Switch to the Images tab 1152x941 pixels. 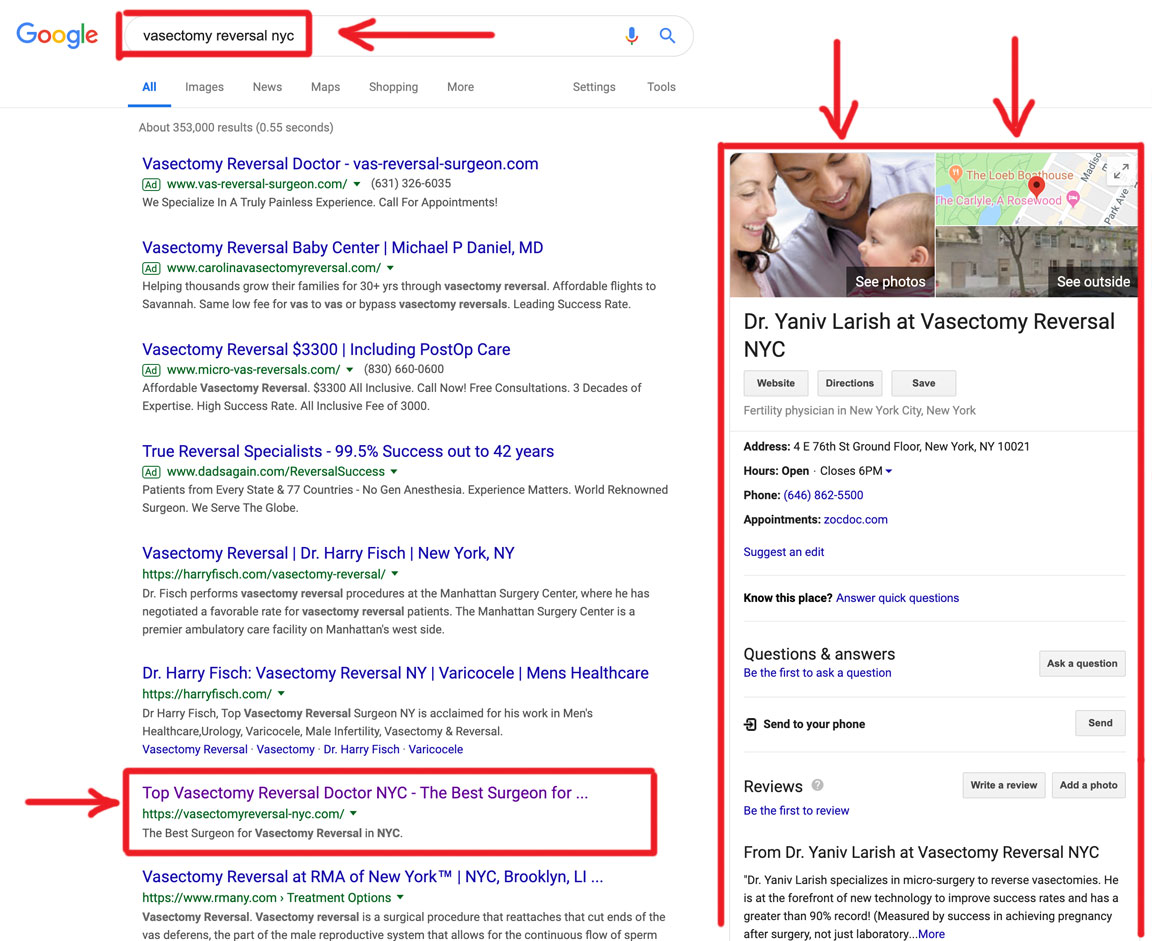[x=204, y=87]
